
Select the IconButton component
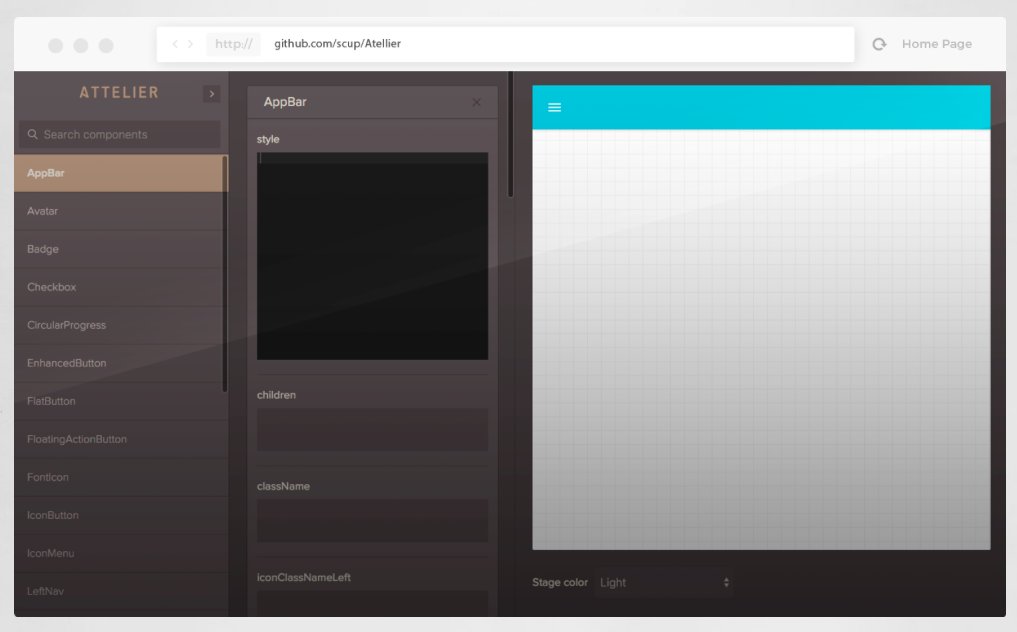[x=121, y=515]
